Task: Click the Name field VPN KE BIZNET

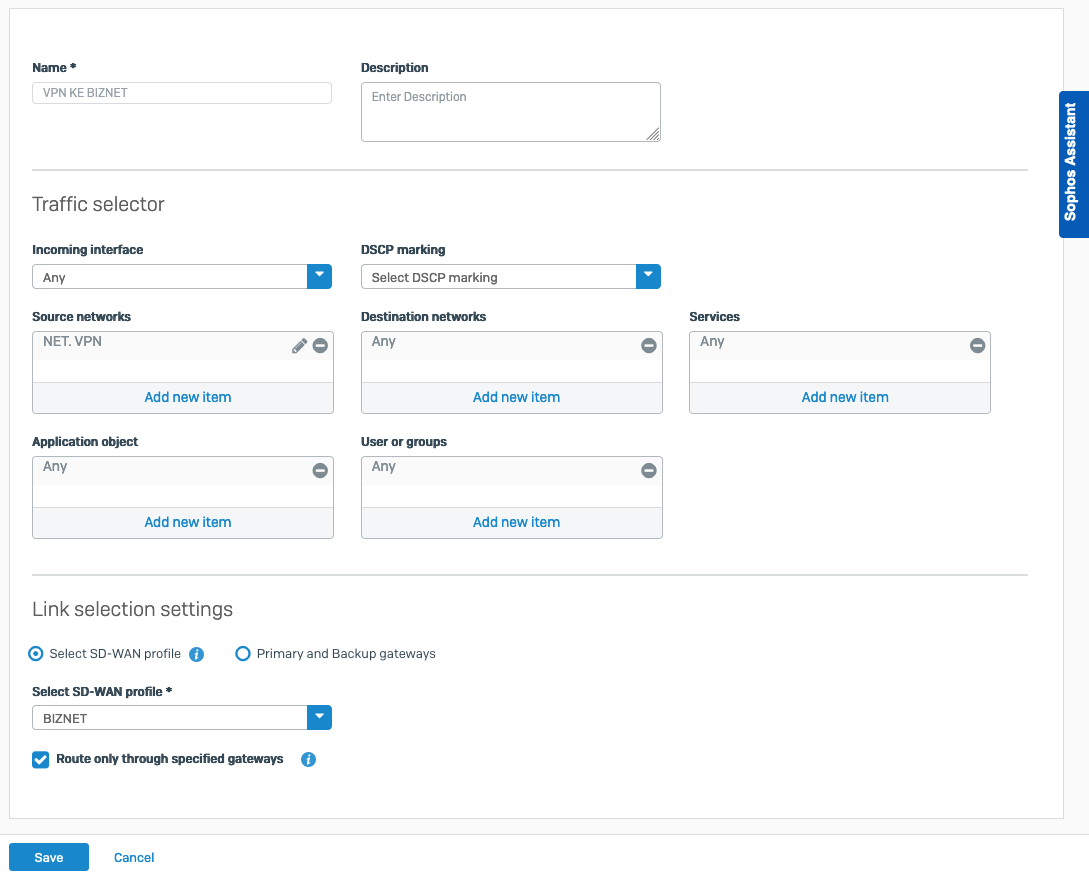Action: pos(182,93)
